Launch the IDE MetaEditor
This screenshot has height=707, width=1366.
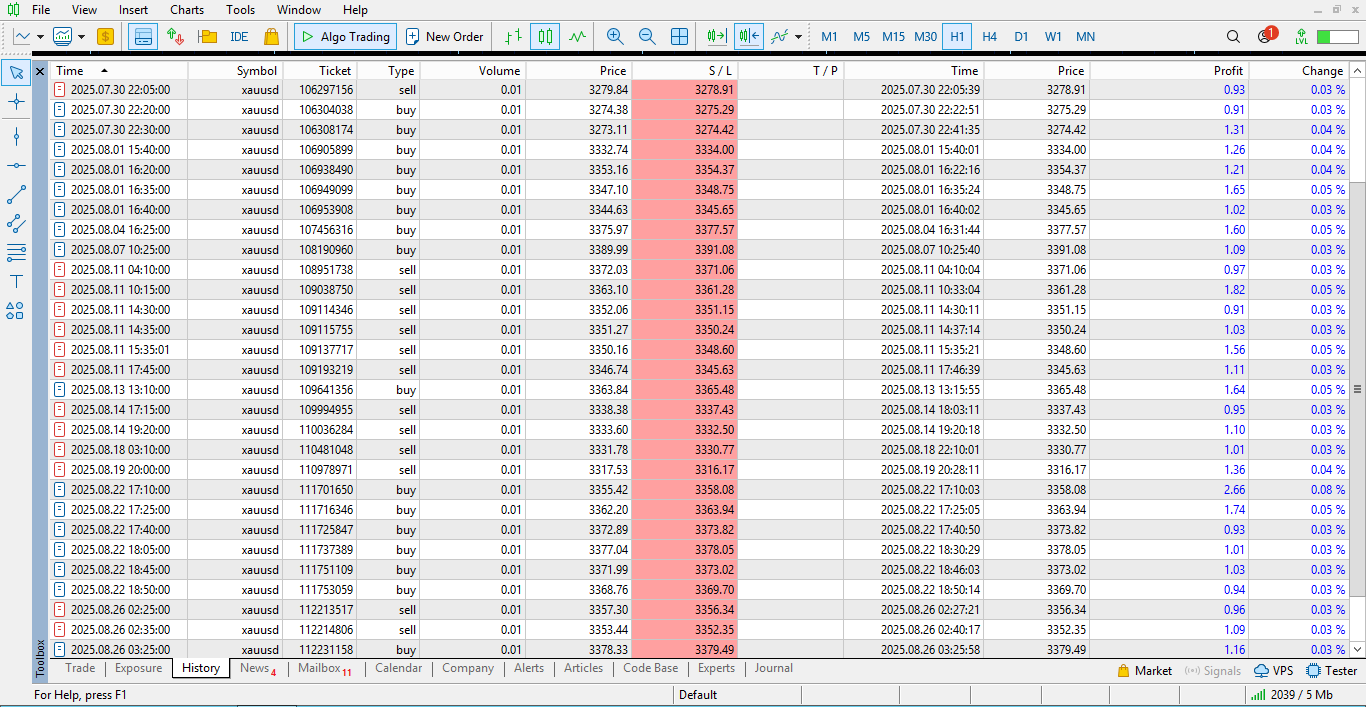(x=239, y=37)
